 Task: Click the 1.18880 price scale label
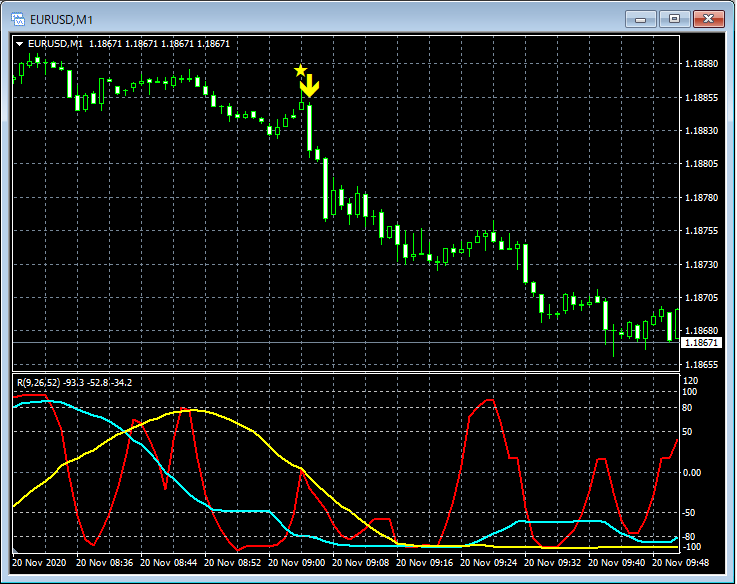(x=699, y=64)
